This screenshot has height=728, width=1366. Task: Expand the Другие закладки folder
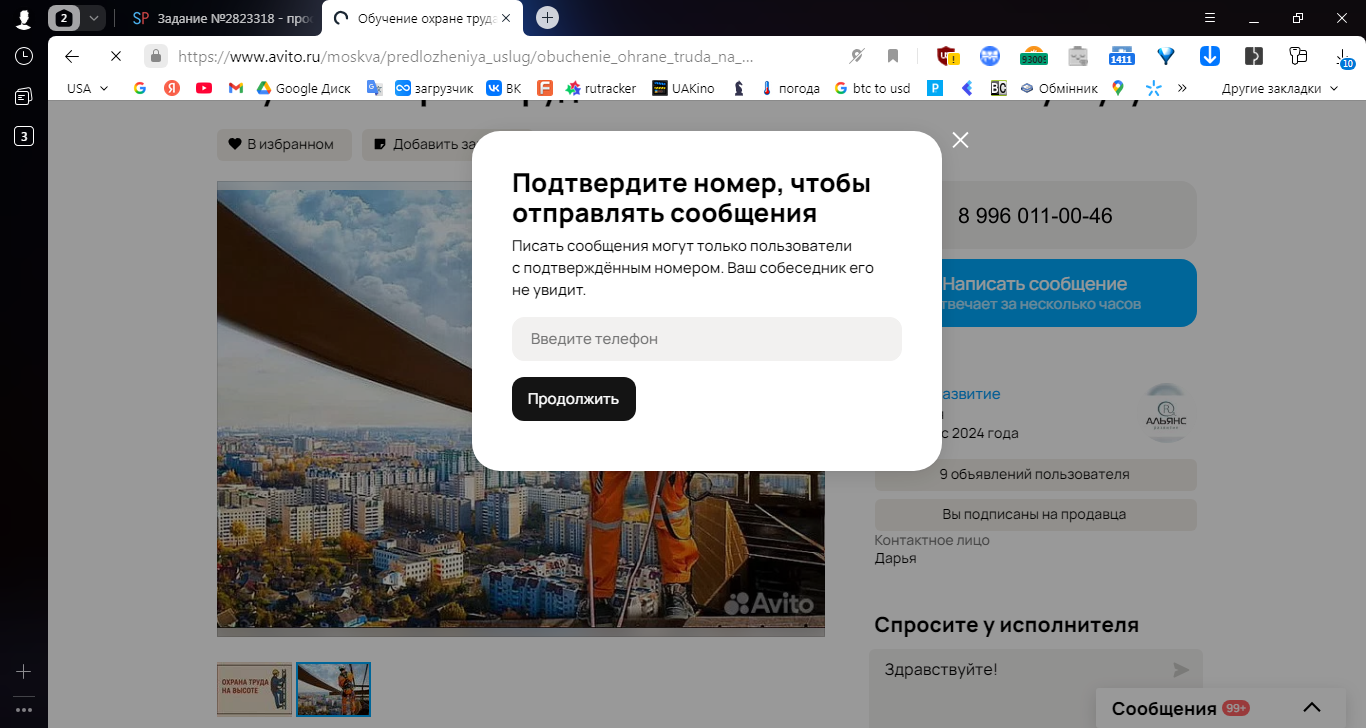pos(1280,88)
